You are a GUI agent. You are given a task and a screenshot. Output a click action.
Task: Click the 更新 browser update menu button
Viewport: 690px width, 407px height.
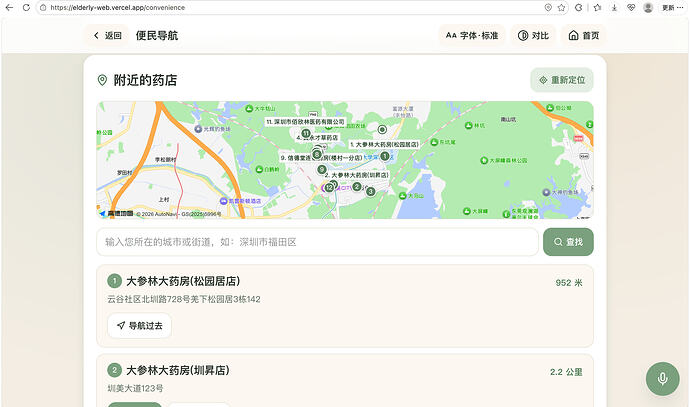(672, 7)
